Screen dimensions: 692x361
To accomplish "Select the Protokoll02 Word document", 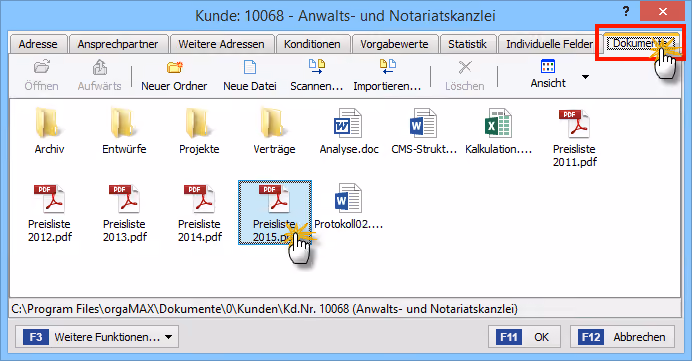I will (x=349, y=206).
